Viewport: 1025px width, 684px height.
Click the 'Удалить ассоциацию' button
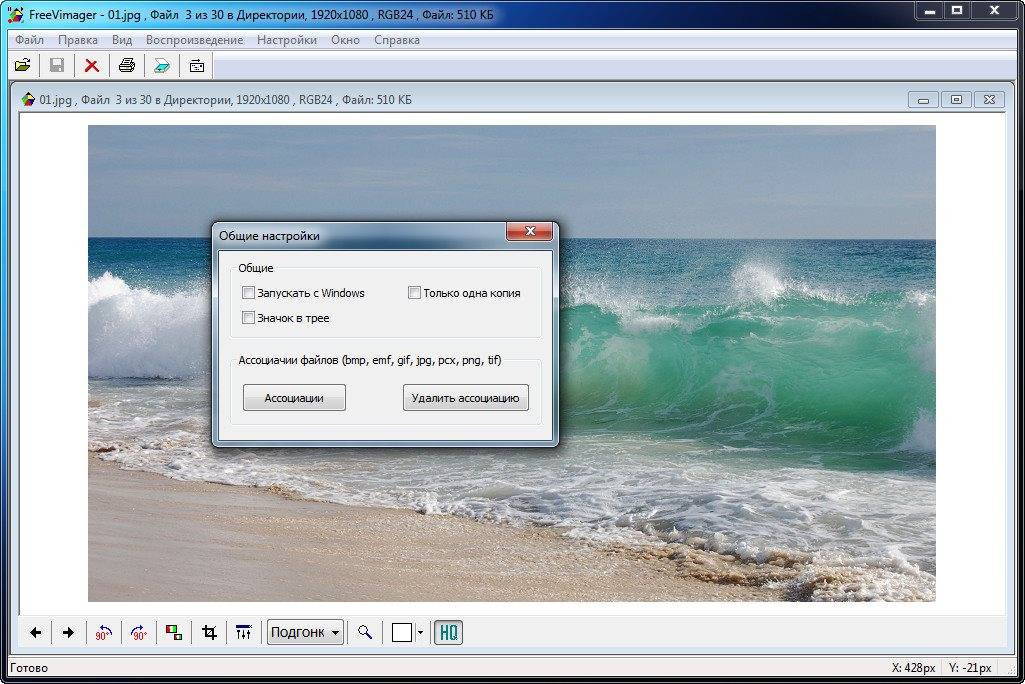click(x=465, y=398)
